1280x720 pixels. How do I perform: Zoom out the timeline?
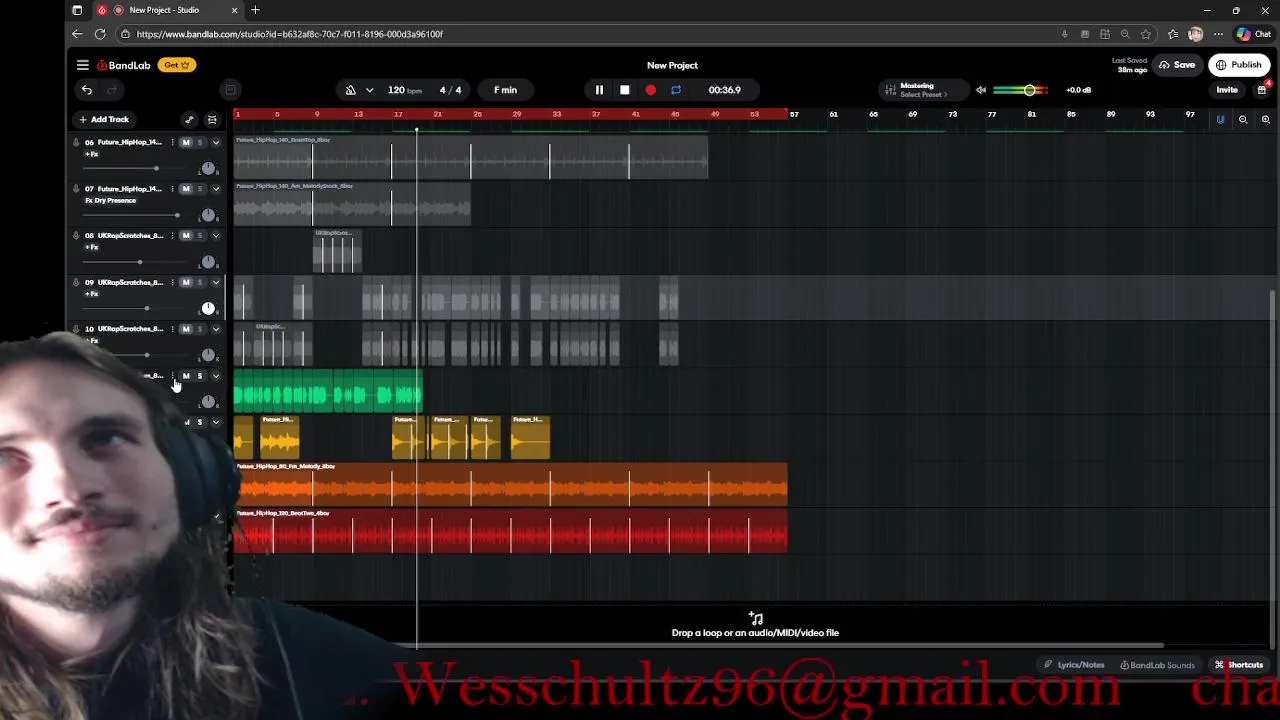pyautogui.click(x=1243, y=119)
